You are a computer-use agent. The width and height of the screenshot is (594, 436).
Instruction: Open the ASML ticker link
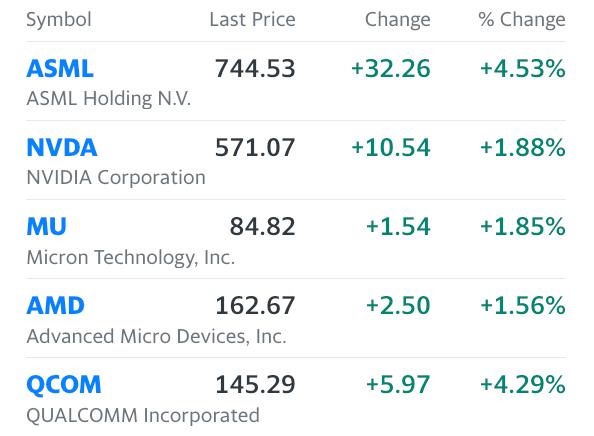coord(60,69)
